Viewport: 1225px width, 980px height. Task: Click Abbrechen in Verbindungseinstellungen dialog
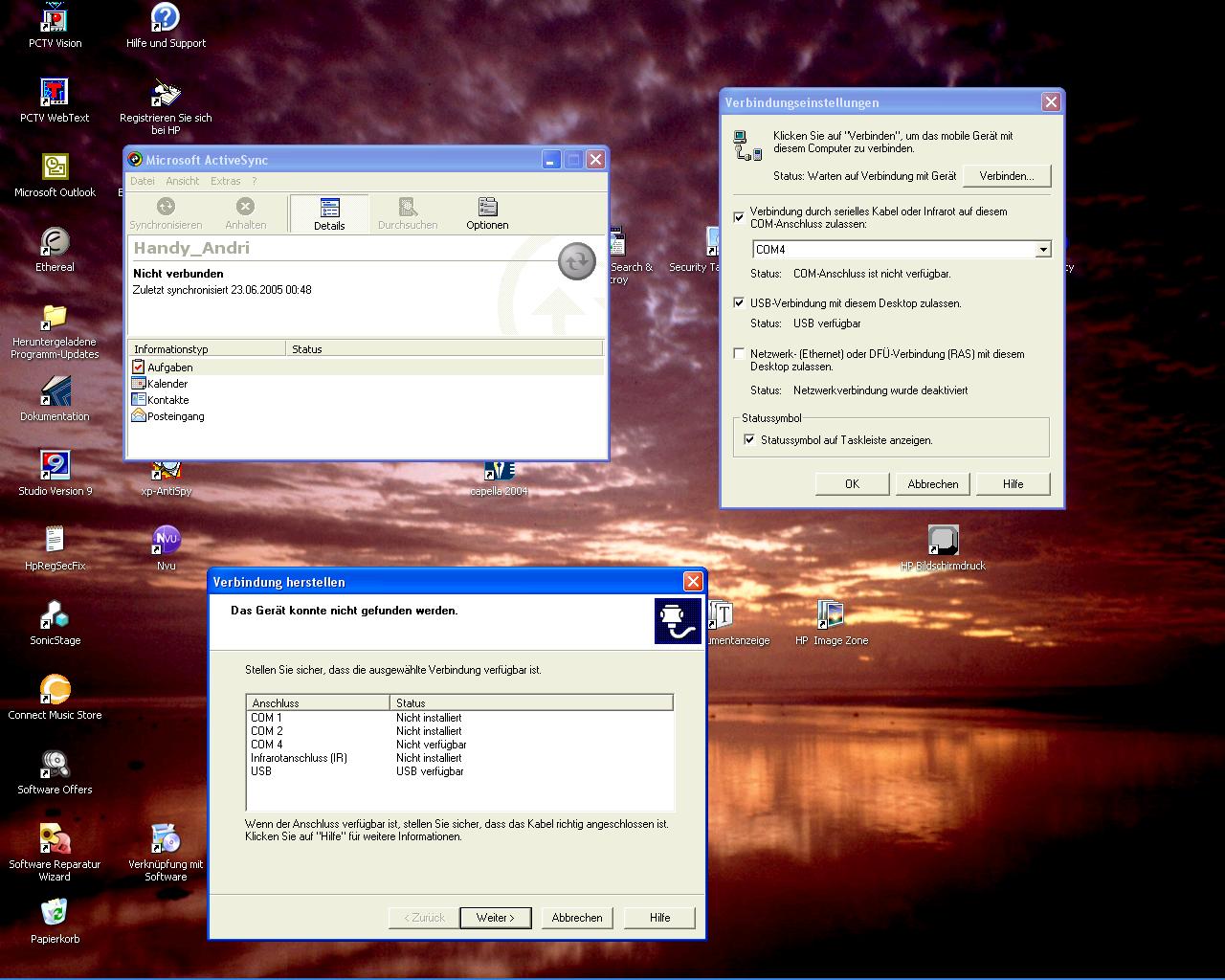(x=933, y=484)
